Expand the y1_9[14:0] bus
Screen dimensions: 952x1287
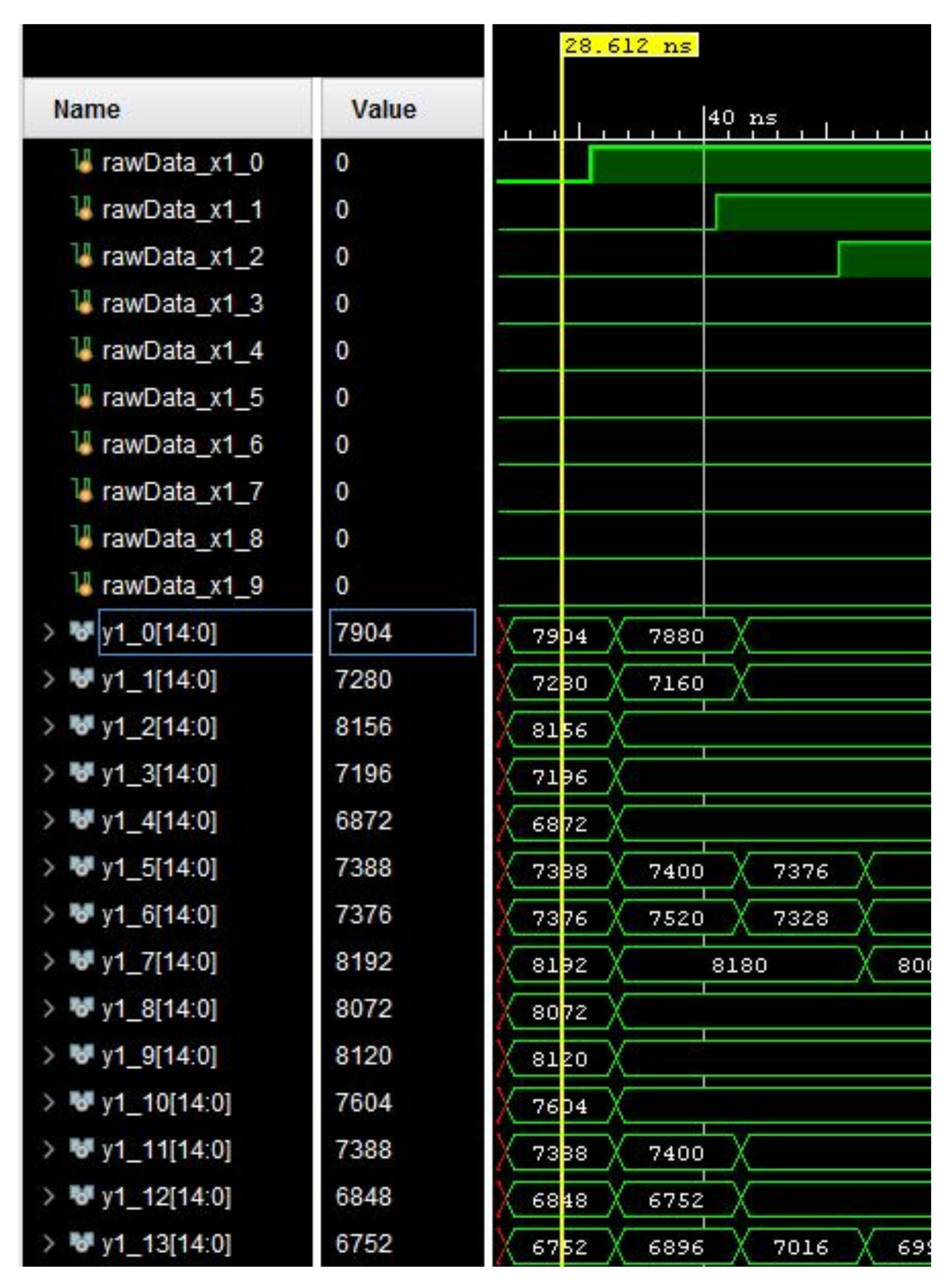(49, 1056)
